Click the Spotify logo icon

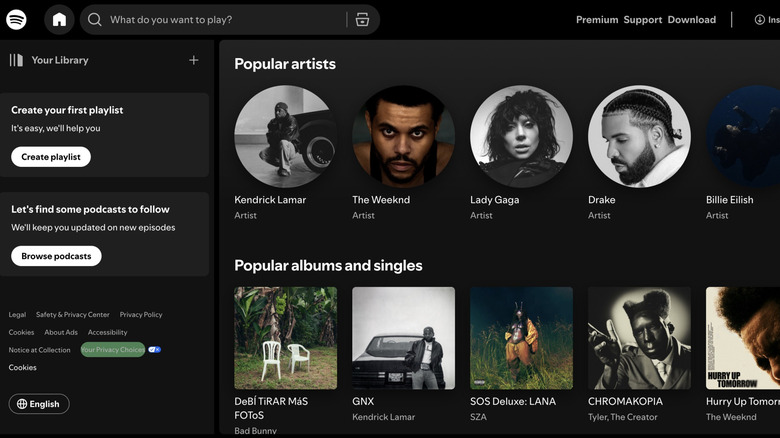(16, 20)
